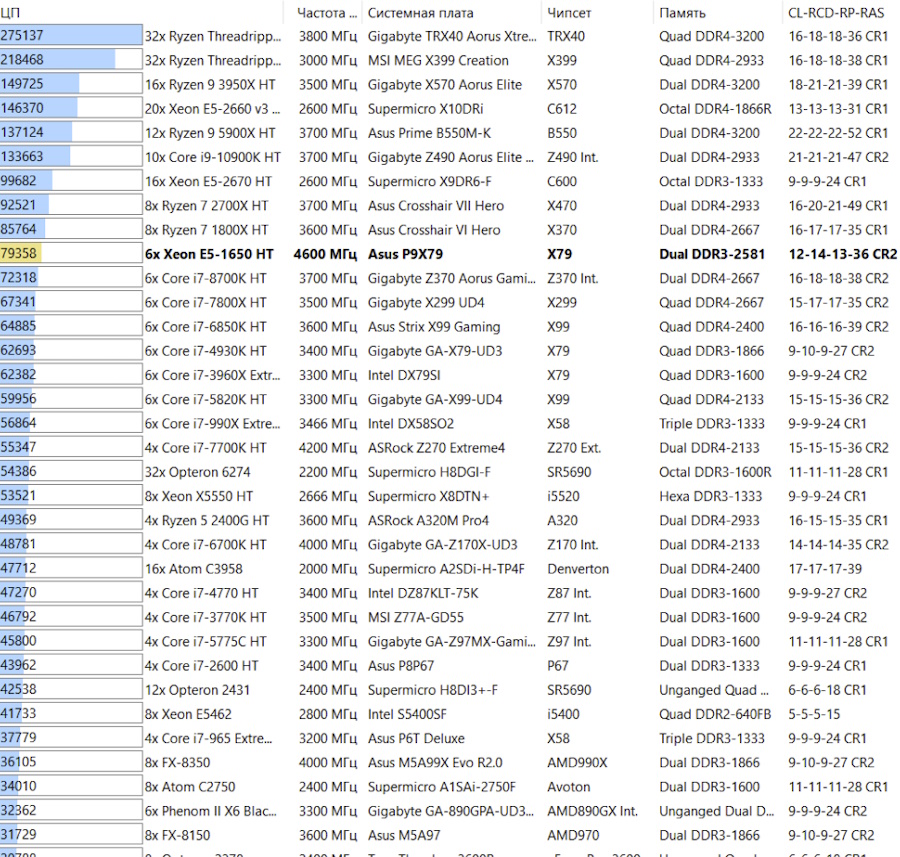Click the Системная плата column header
The width and height of the screenshot is (900, 857).
[x=451, y=13]
